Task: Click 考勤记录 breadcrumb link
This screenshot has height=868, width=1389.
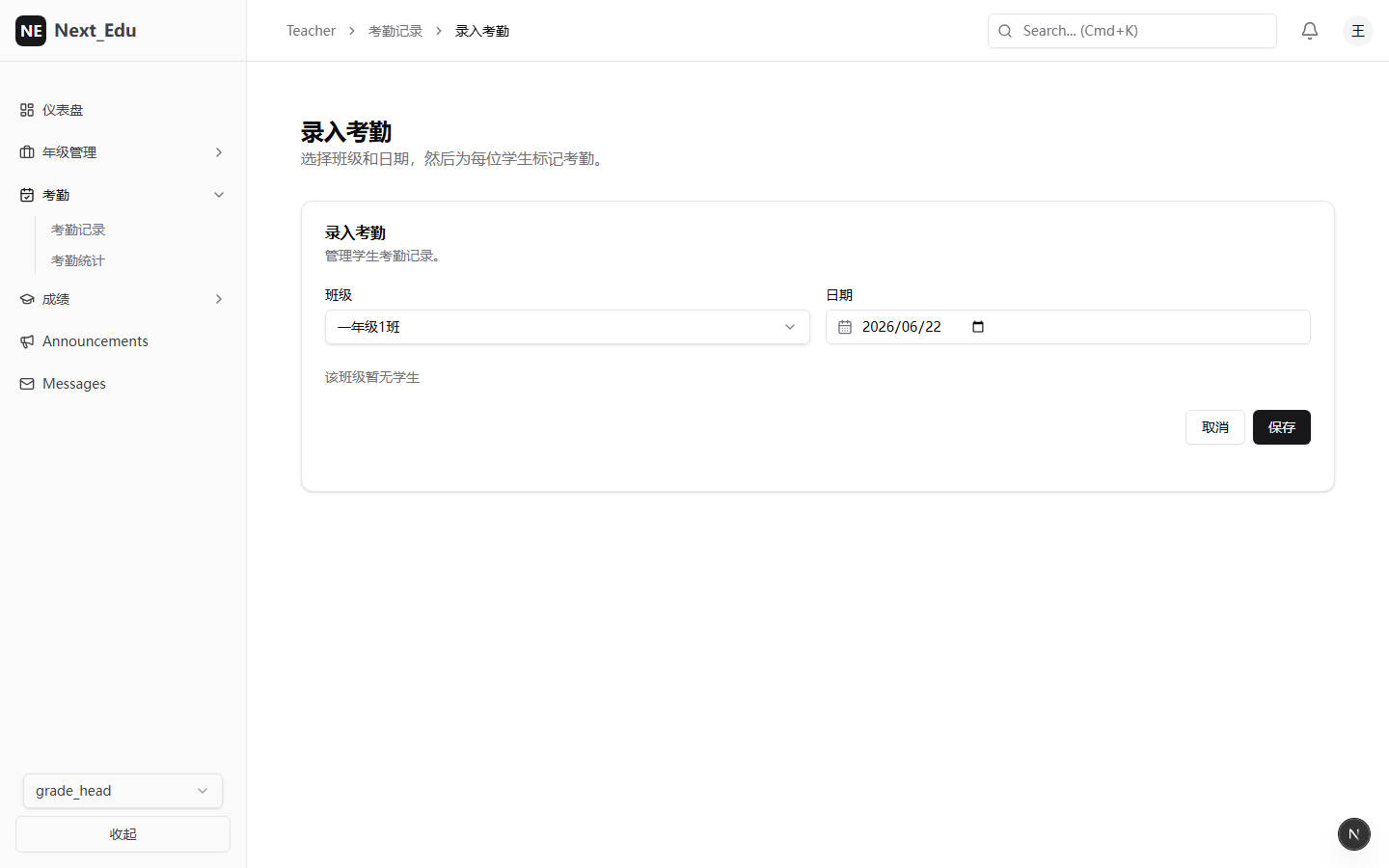Action: point(395,31)
